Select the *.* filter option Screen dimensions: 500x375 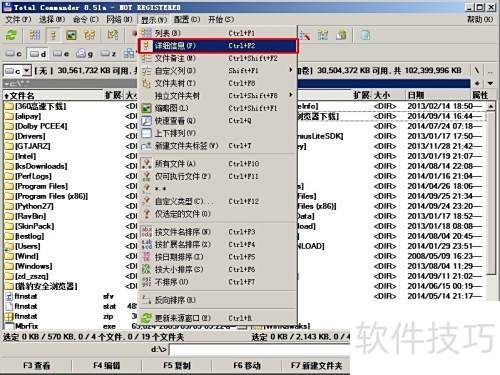click(217, 189)
